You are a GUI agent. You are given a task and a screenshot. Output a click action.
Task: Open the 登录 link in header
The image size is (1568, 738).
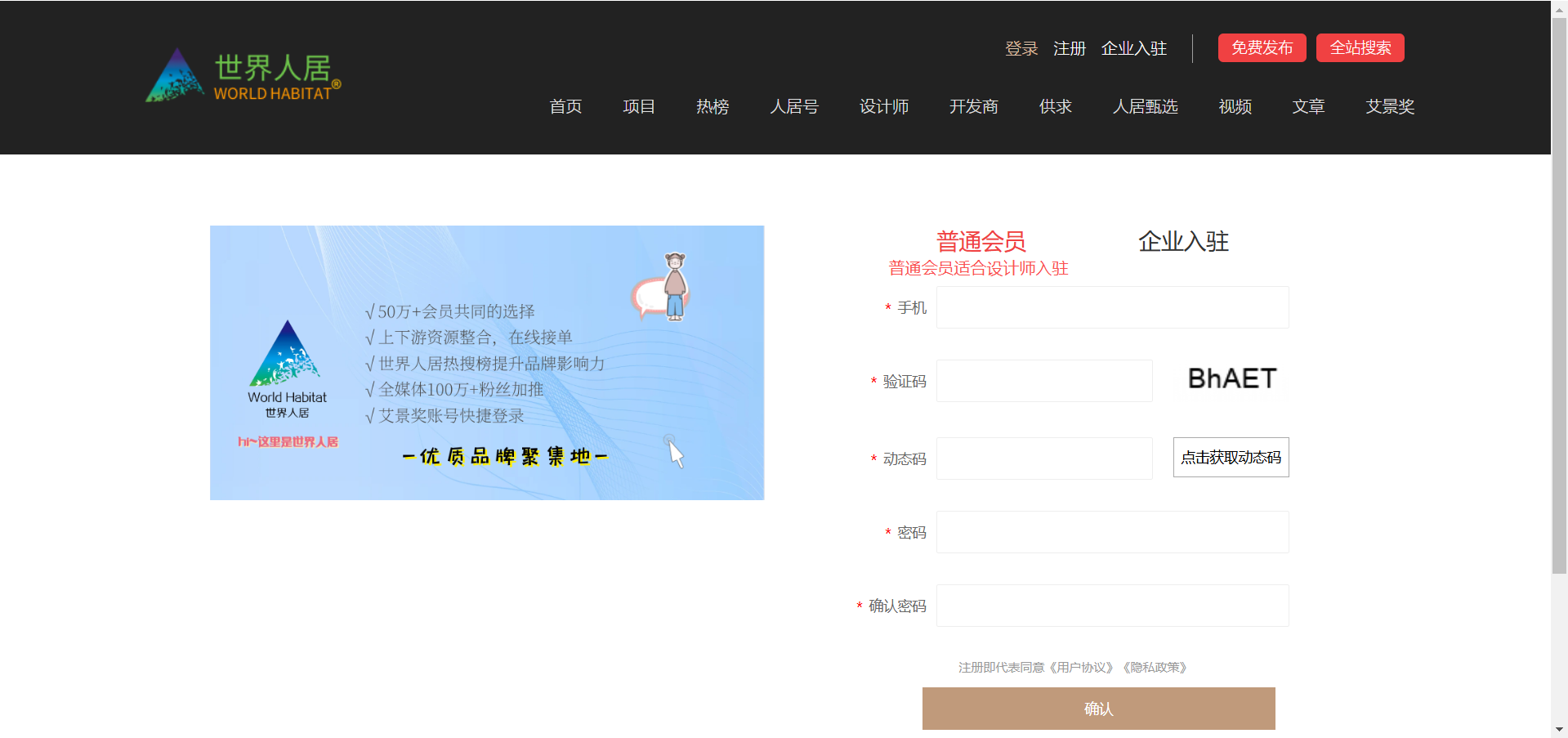(x=1021, y=49)
